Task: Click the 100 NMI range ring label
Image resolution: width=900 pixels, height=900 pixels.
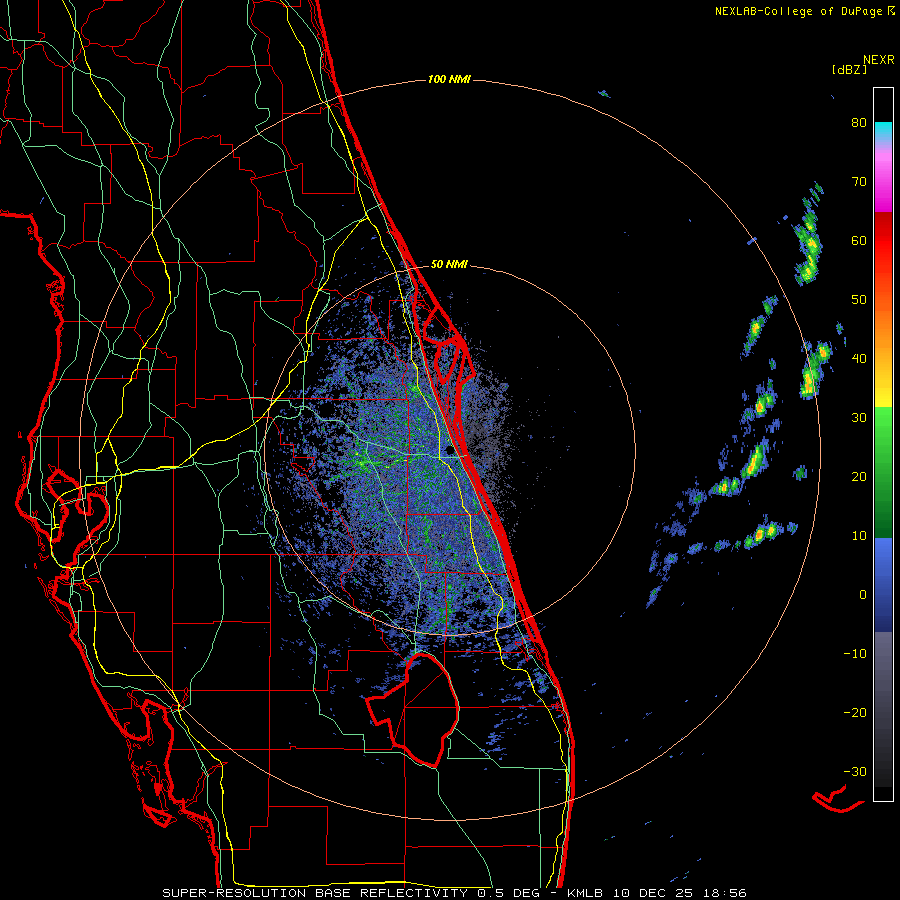Action: click(x=449, y=79)
